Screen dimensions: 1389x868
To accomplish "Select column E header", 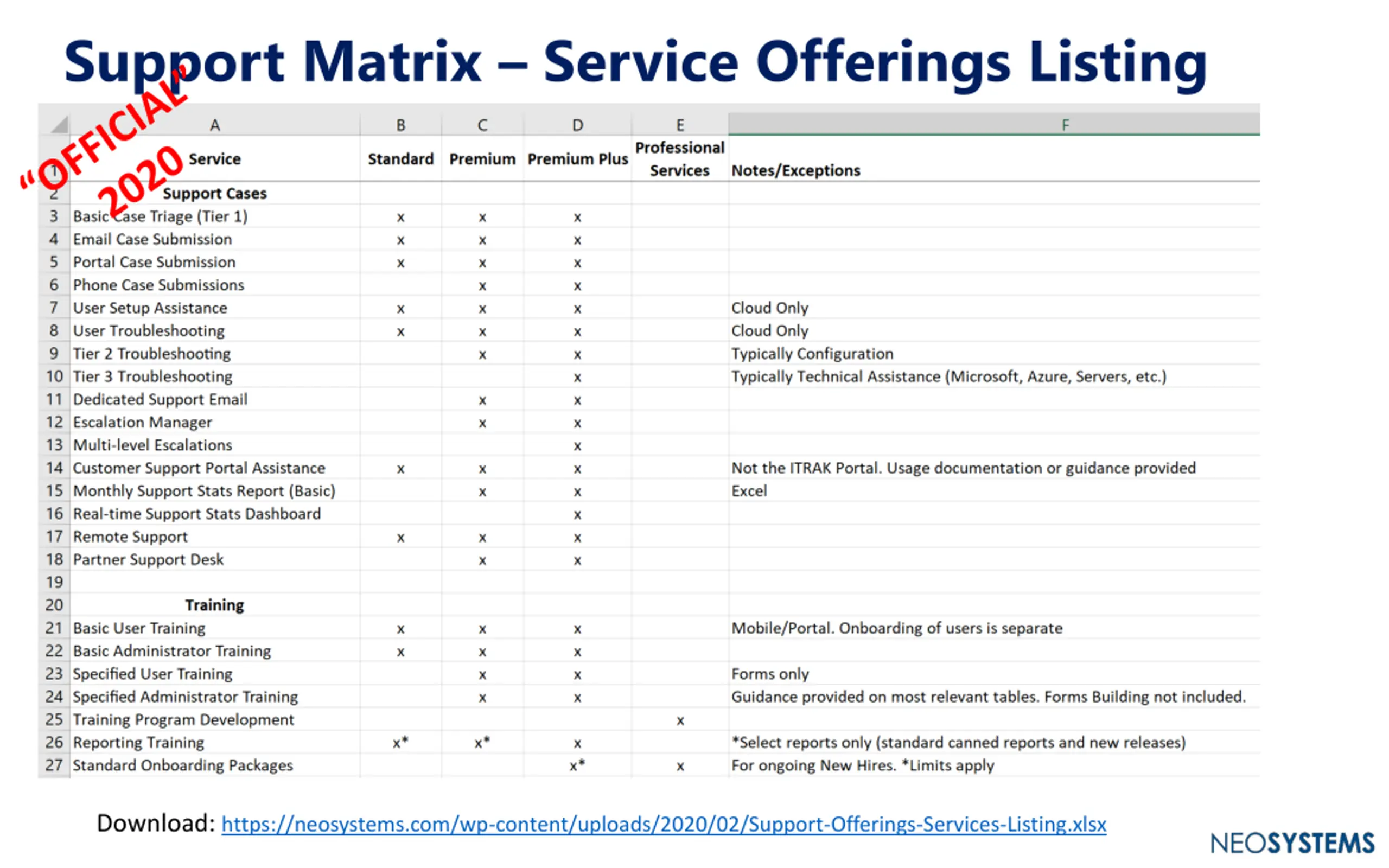I will [x=679, y=125].
